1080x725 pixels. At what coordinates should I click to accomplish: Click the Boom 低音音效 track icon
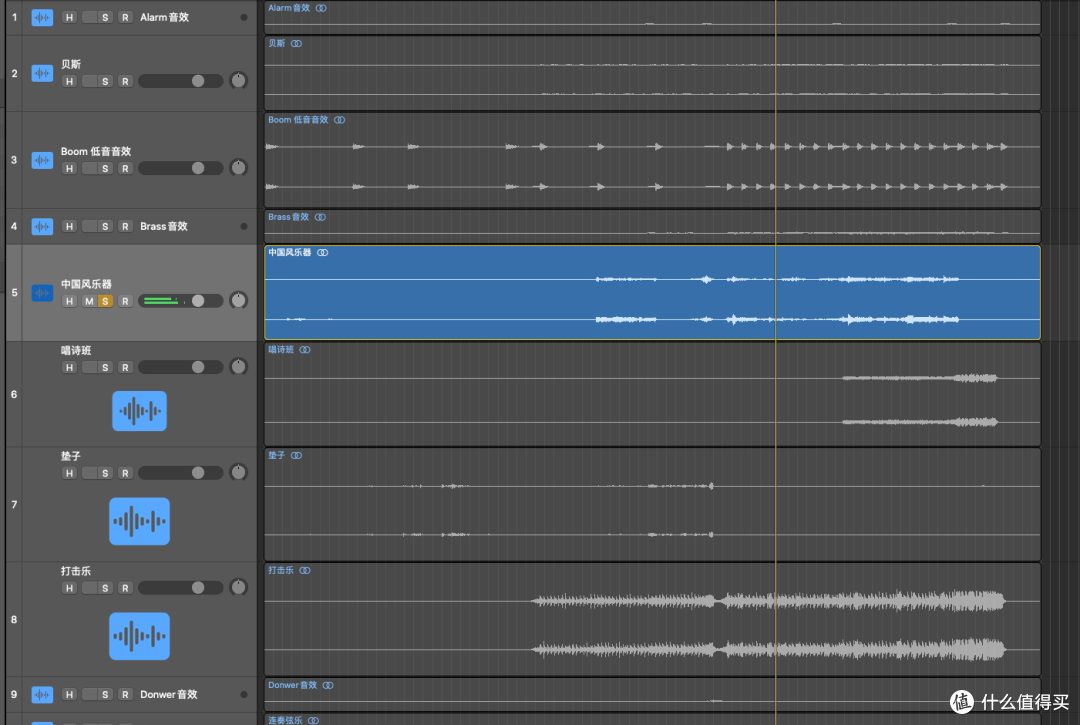pyautogui.click(x=42, y=160)
